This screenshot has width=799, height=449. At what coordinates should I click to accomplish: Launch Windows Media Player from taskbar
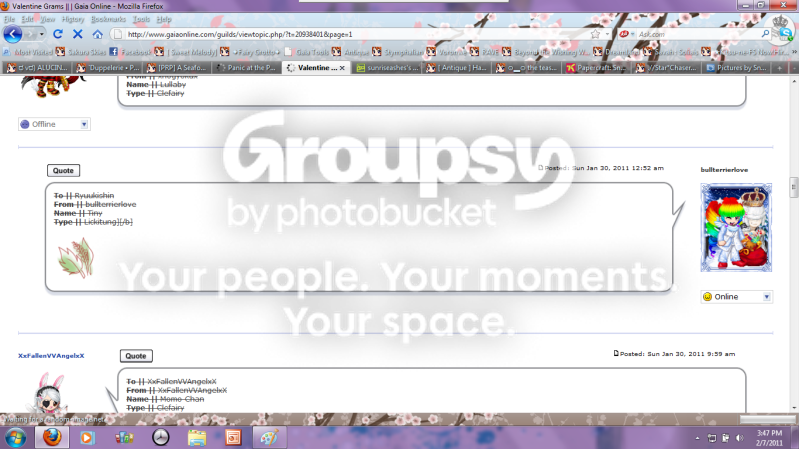click(x=87, y=438)
